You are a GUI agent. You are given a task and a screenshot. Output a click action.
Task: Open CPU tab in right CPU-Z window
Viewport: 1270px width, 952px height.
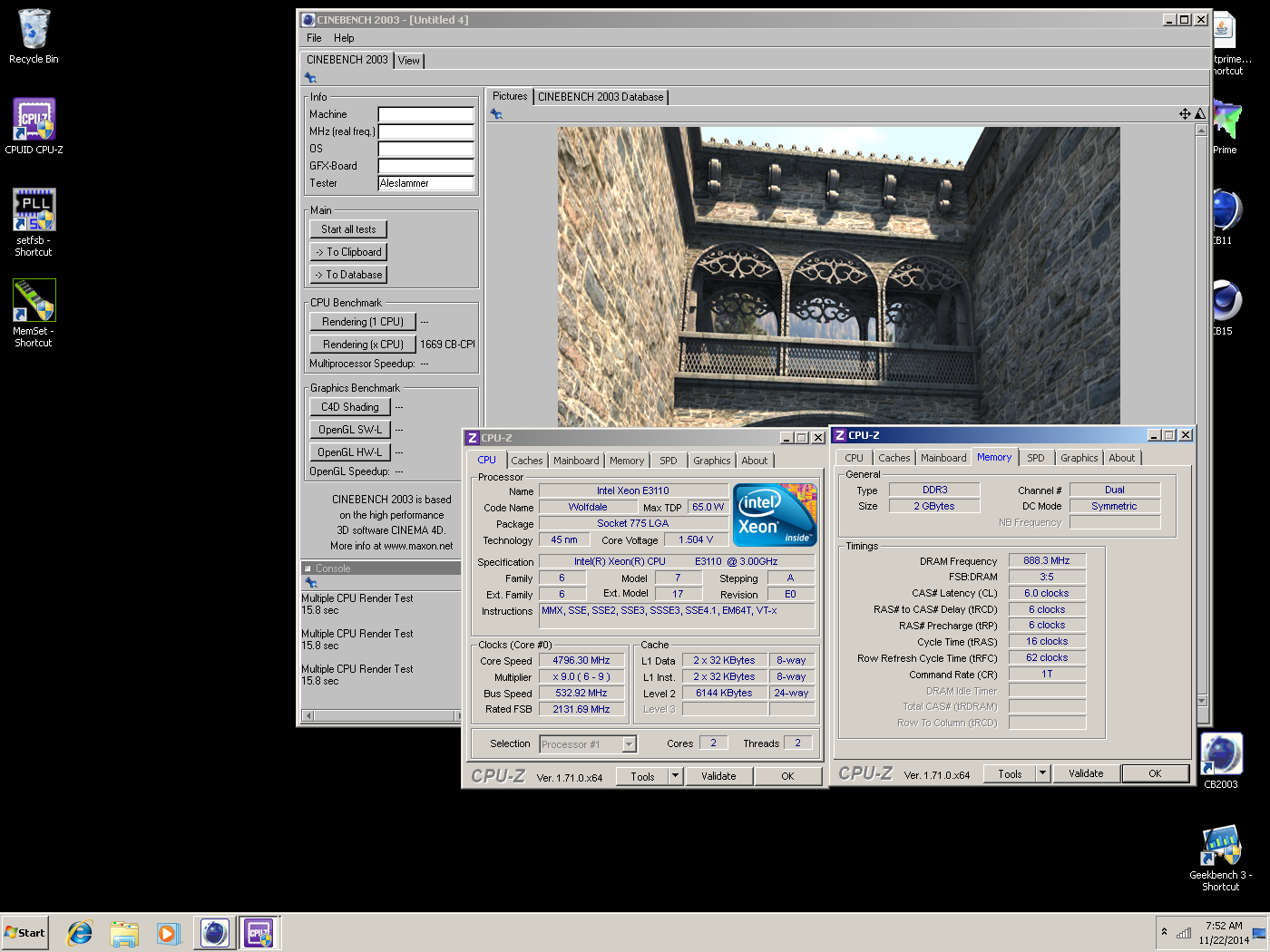click(855, 458)
